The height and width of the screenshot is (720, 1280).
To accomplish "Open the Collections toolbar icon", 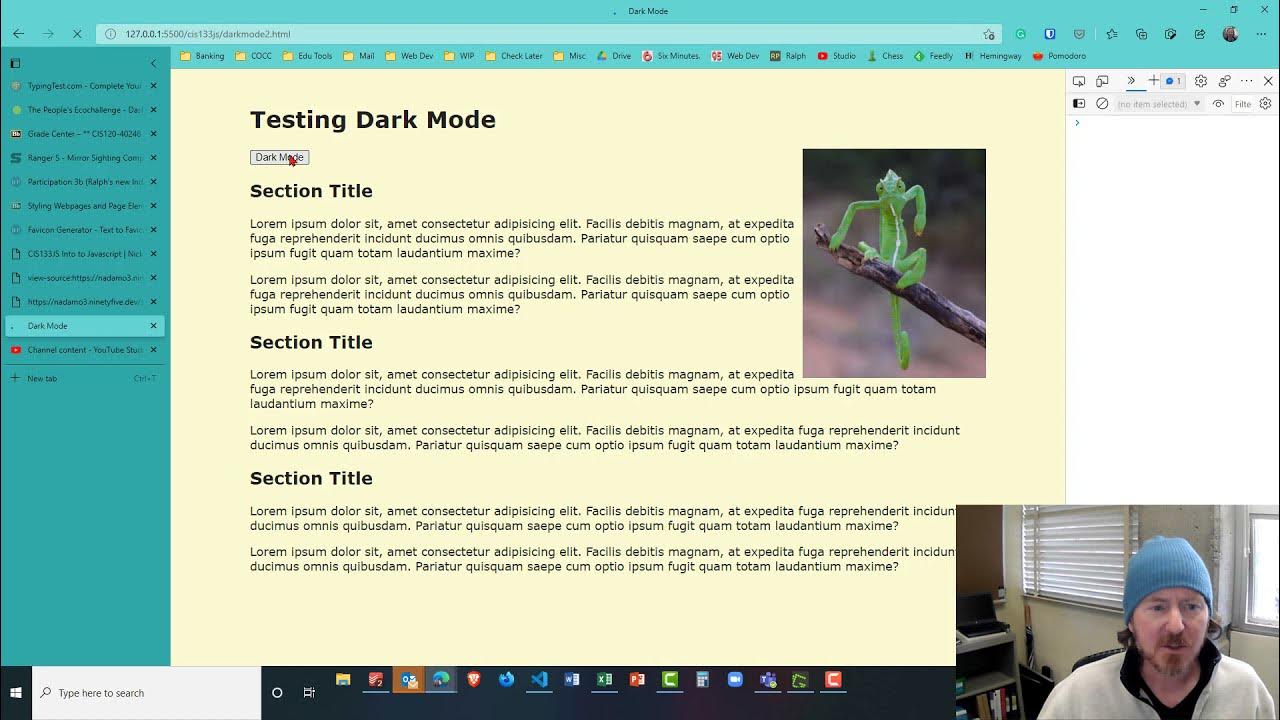I will 1141,34.
